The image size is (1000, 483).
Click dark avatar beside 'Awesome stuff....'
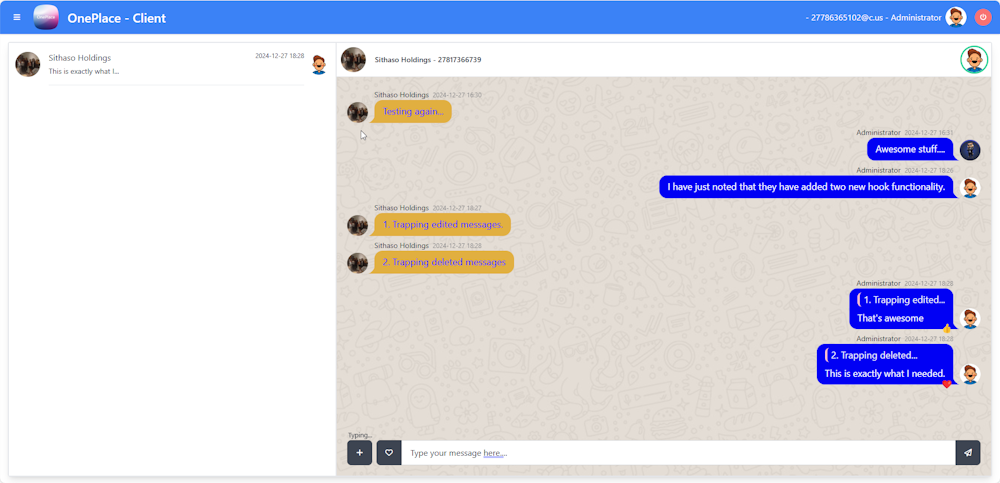(x=970, y=150)
